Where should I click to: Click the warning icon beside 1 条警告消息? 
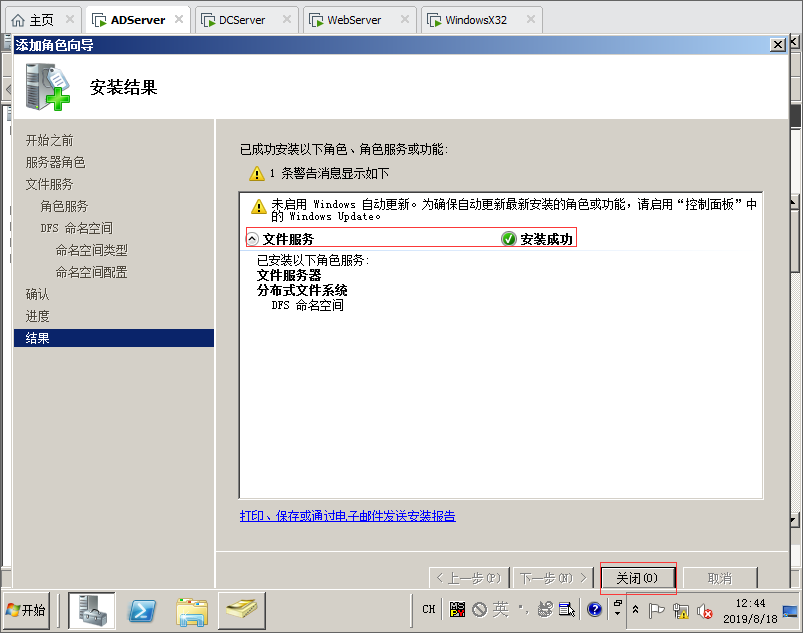[x=257, y=174]
